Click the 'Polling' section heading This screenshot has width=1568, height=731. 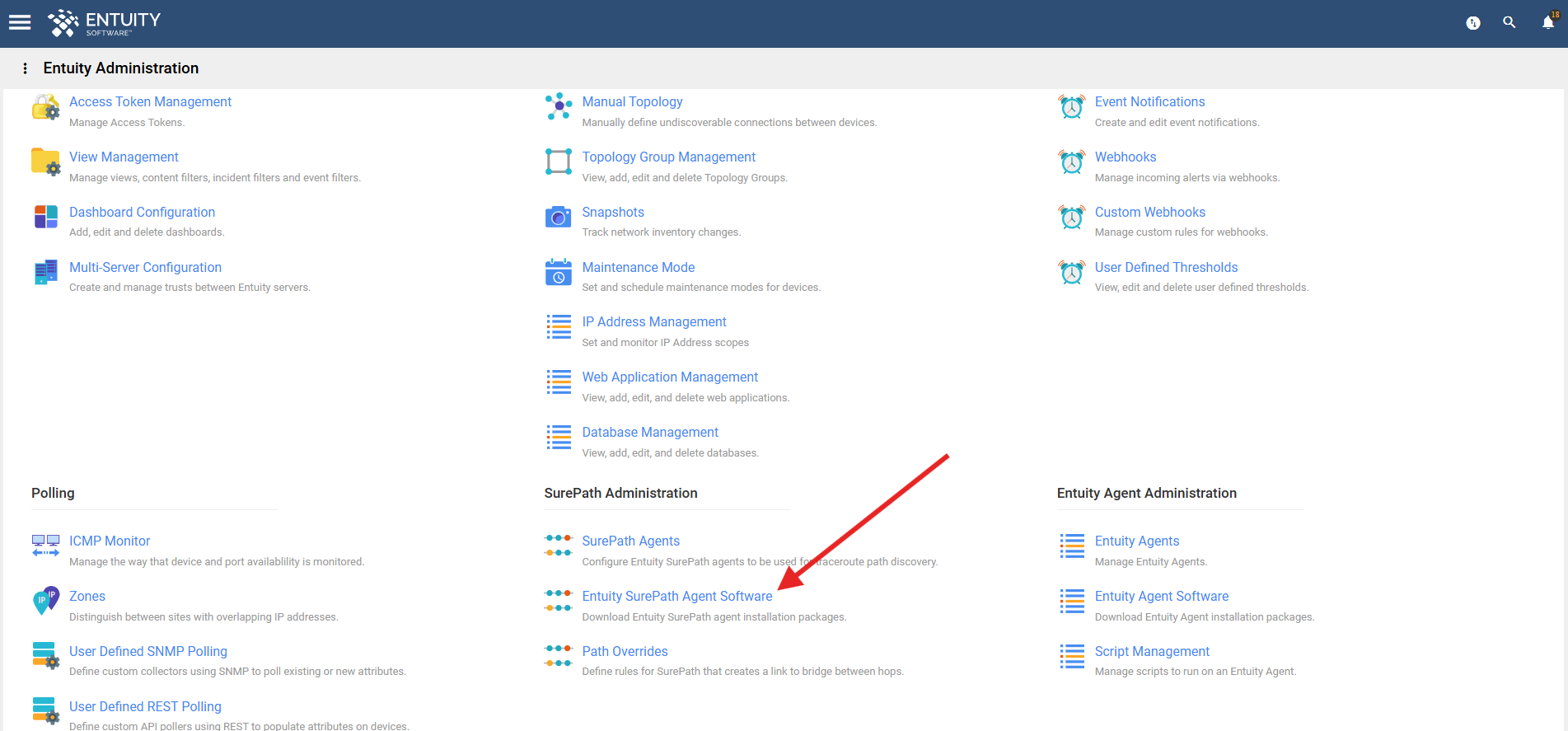pos(53,493)
